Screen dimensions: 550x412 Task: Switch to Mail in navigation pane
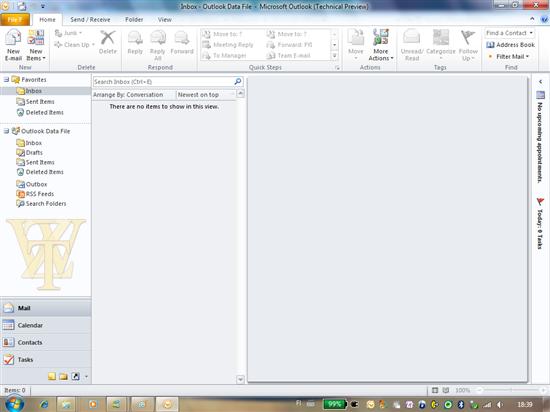pos(46,308)
